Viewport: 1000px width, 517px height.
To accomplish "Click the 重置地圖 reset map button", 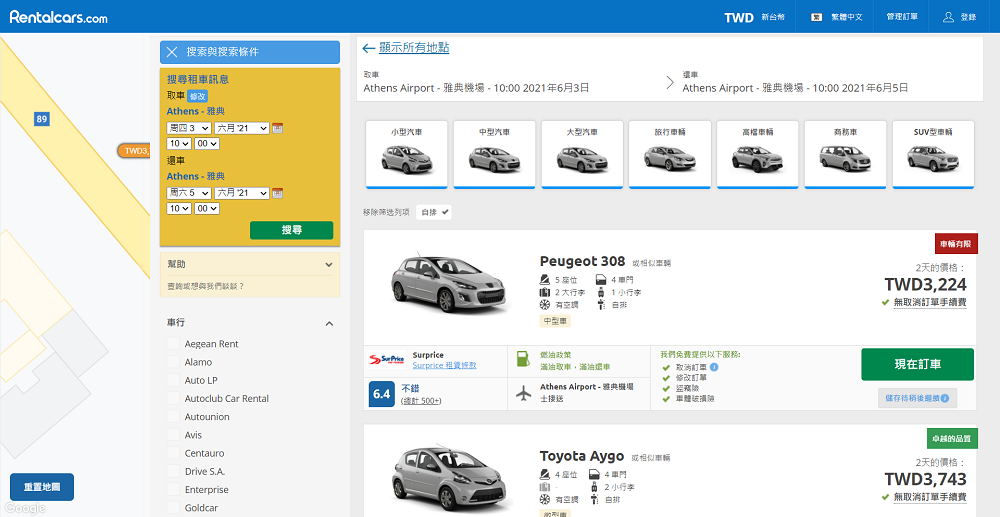I will (x=42, y=487).
